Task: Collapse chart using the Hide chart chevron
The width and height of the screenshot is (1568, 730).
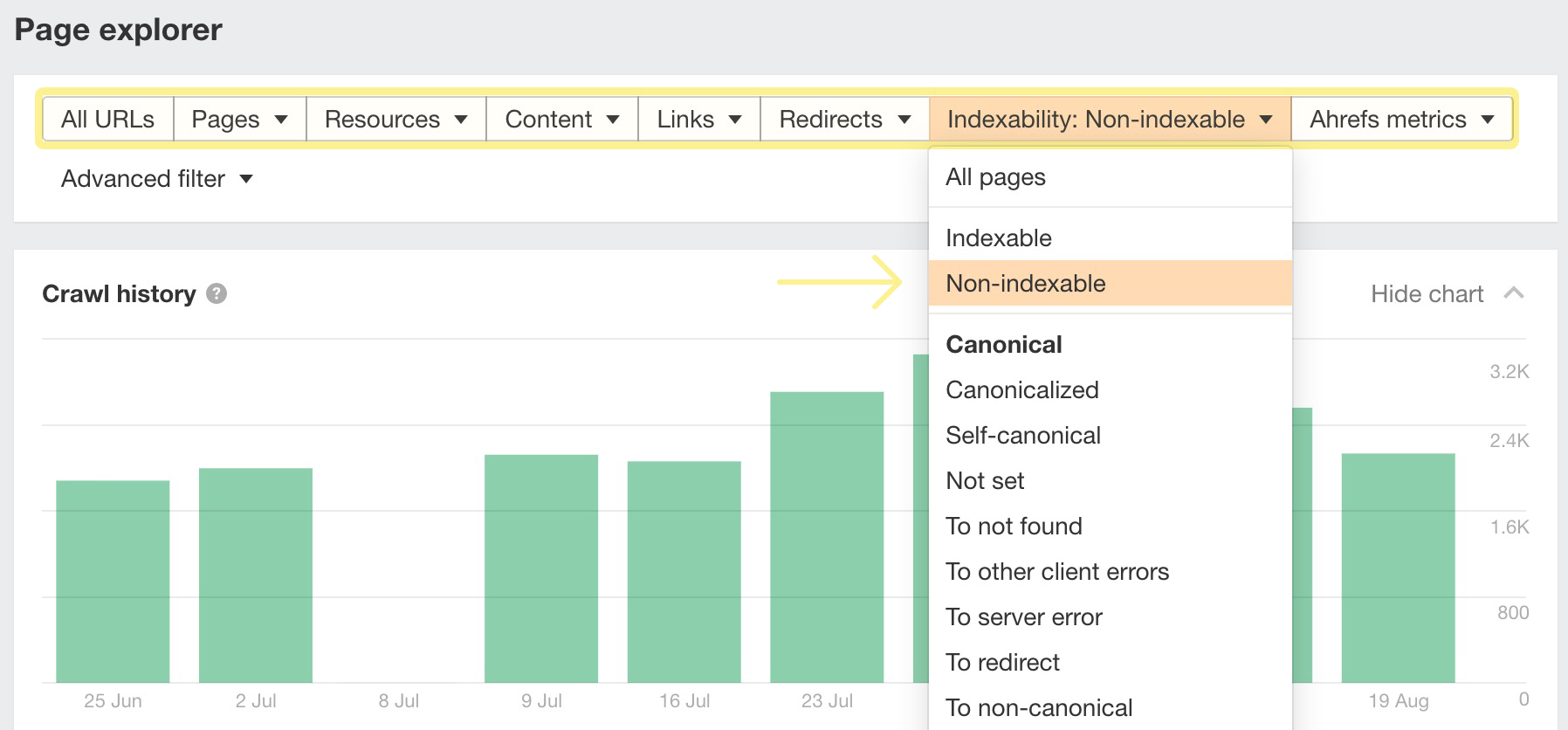Action: 1514,293
